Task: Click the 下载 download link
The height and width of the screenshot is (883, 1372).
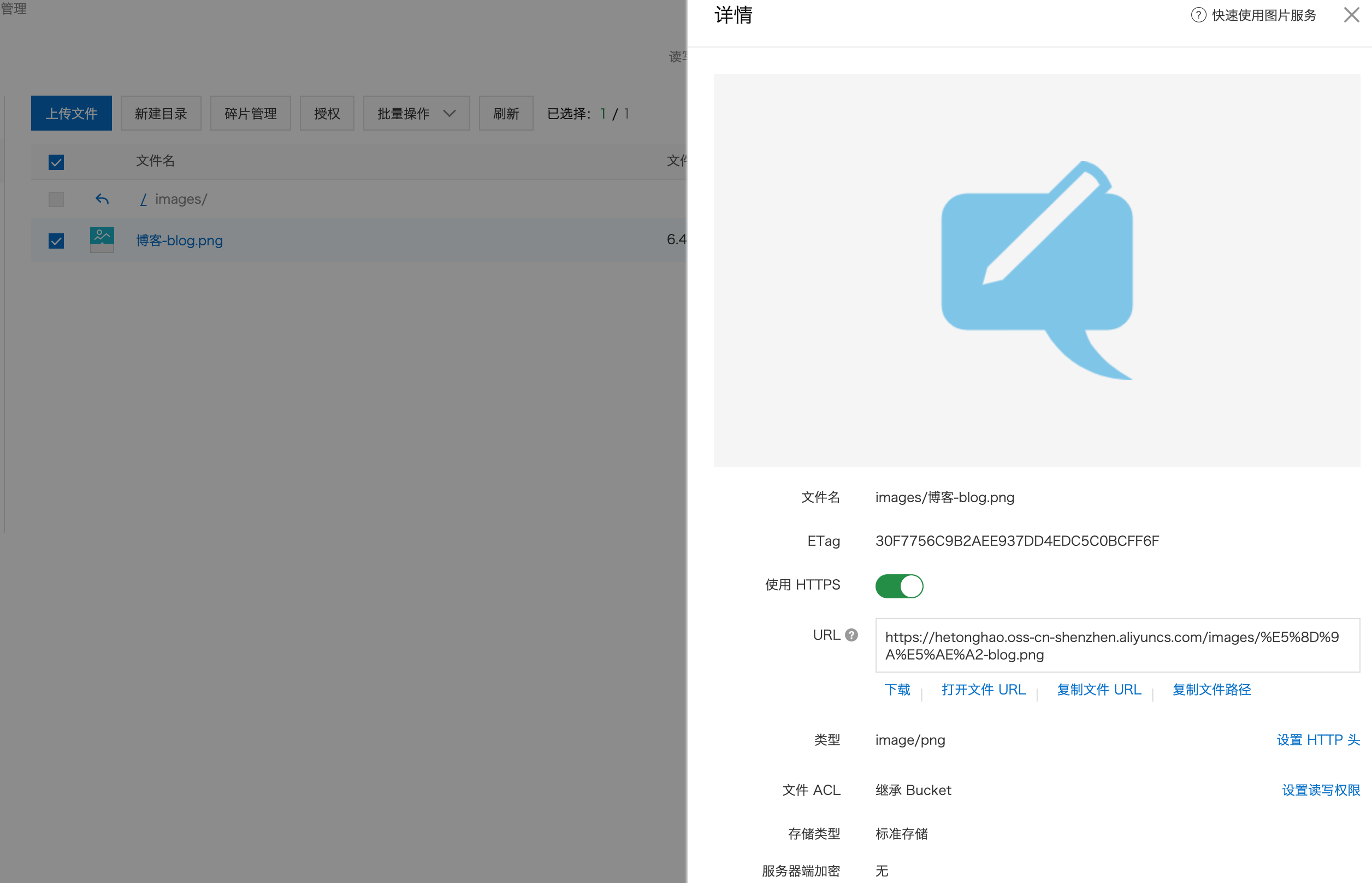Action: tap(897, 689)
